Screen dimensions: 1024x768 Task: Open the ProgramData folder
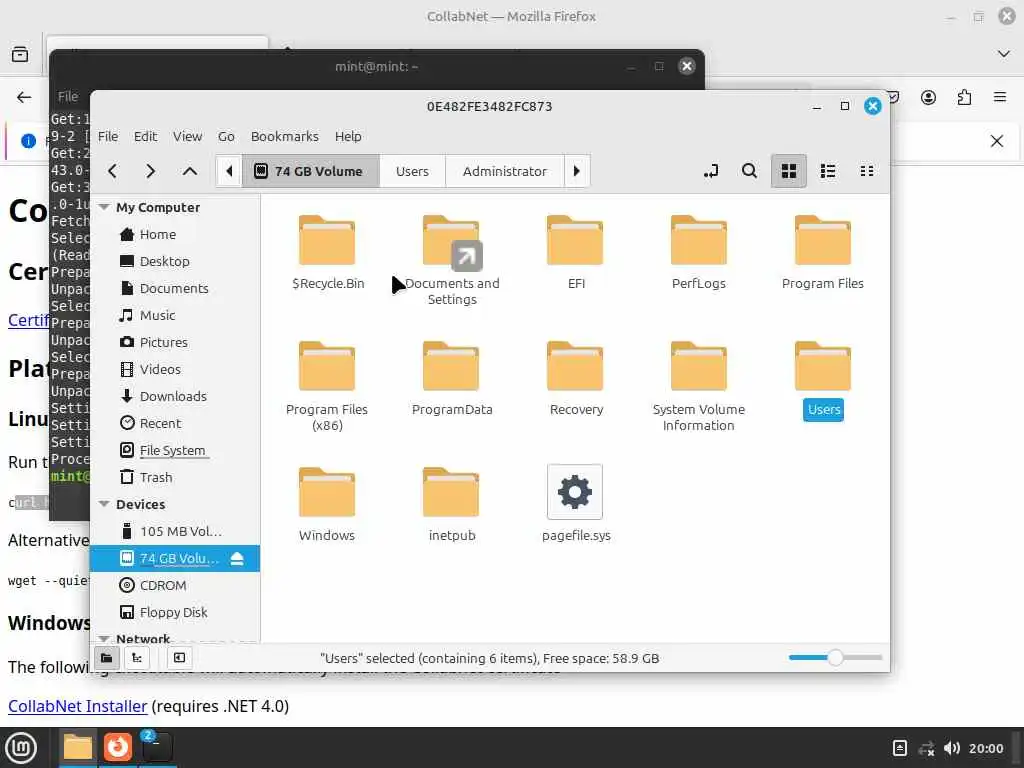[x=452, y=378]
